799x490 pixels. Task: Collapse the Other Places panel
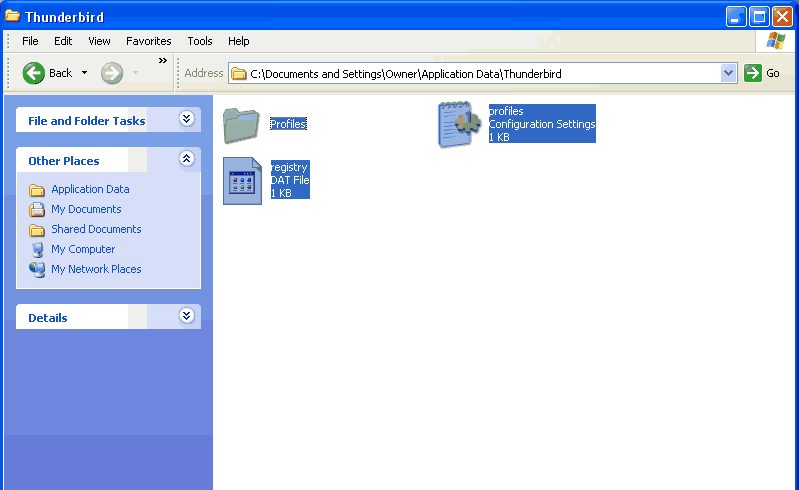pos(187,159)
